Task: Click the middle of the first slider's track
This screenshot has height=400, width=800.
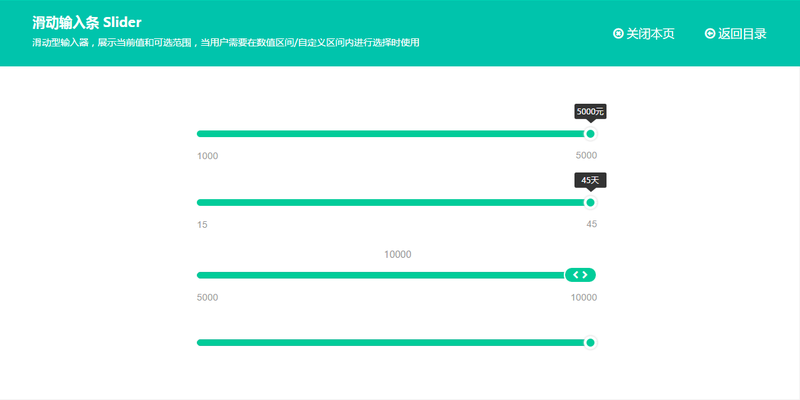Action: point(393,134)
